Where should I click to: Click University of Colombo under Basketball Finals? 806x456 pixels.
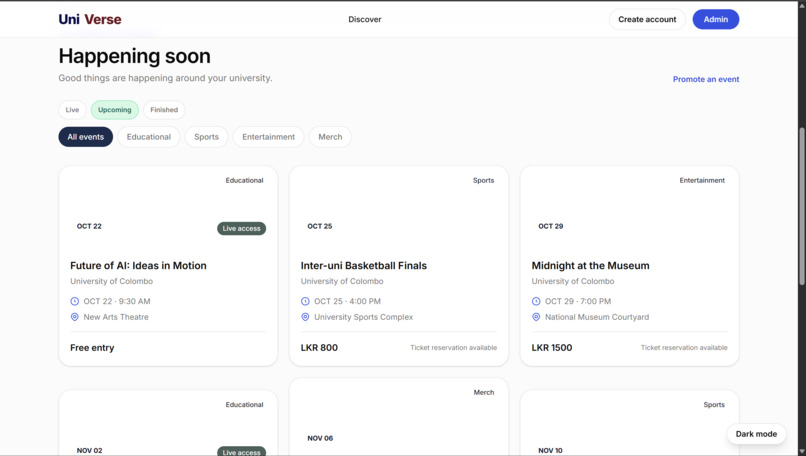342,281
